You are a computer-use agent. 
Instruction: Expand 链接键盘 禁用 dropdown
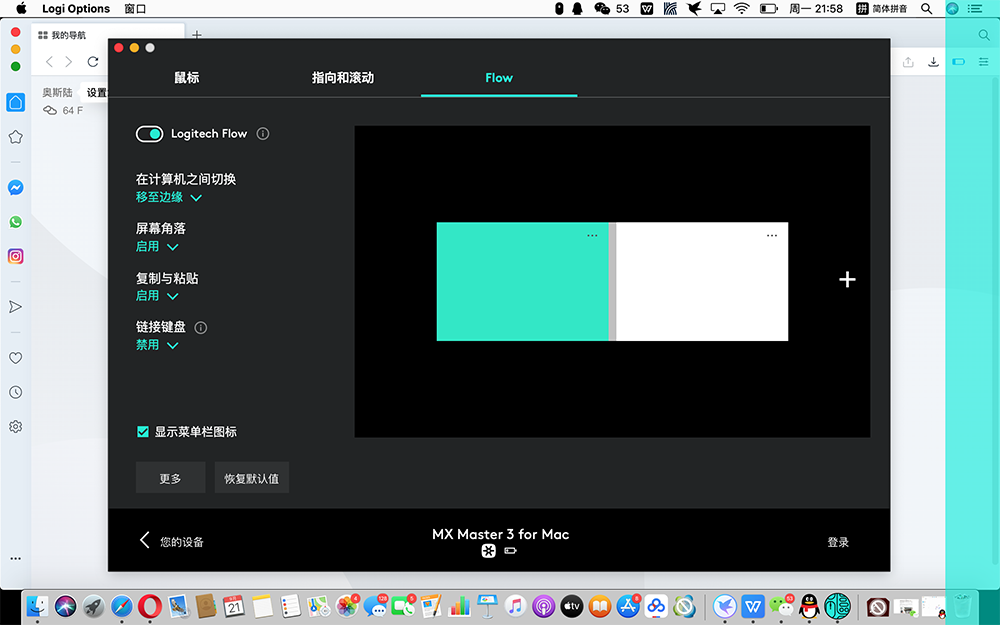(157, 345)
